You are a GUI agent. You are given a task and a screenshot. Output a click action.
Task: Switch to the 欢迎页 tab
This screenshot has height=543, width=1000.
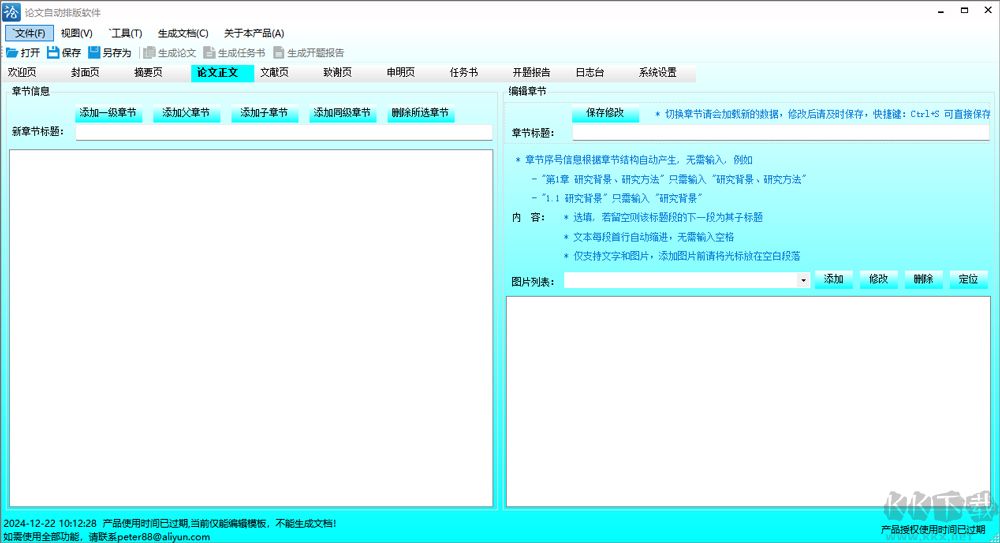(22, 73)
